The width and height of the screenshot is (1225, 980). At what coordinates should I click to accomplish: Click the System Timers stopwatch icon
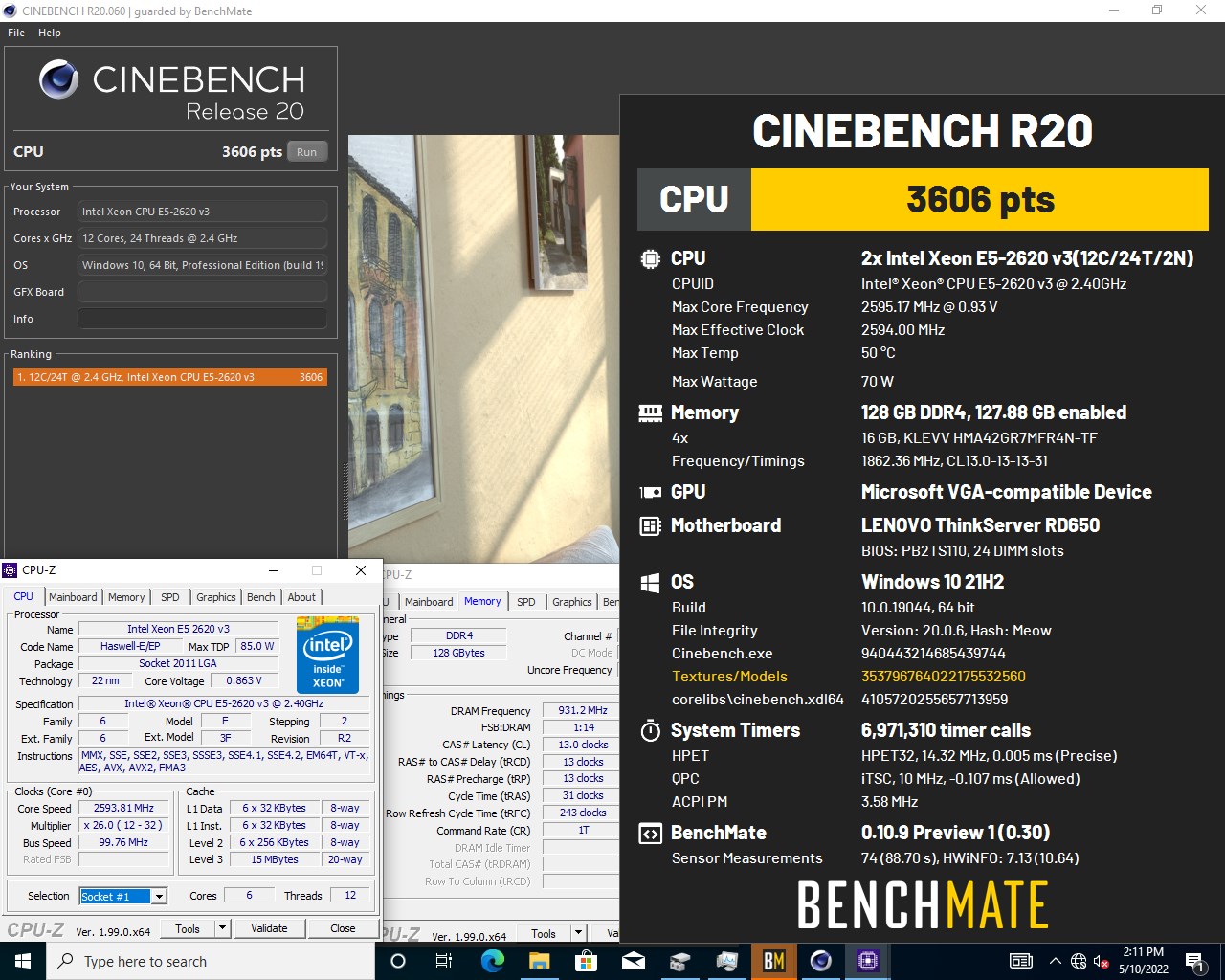650,730
